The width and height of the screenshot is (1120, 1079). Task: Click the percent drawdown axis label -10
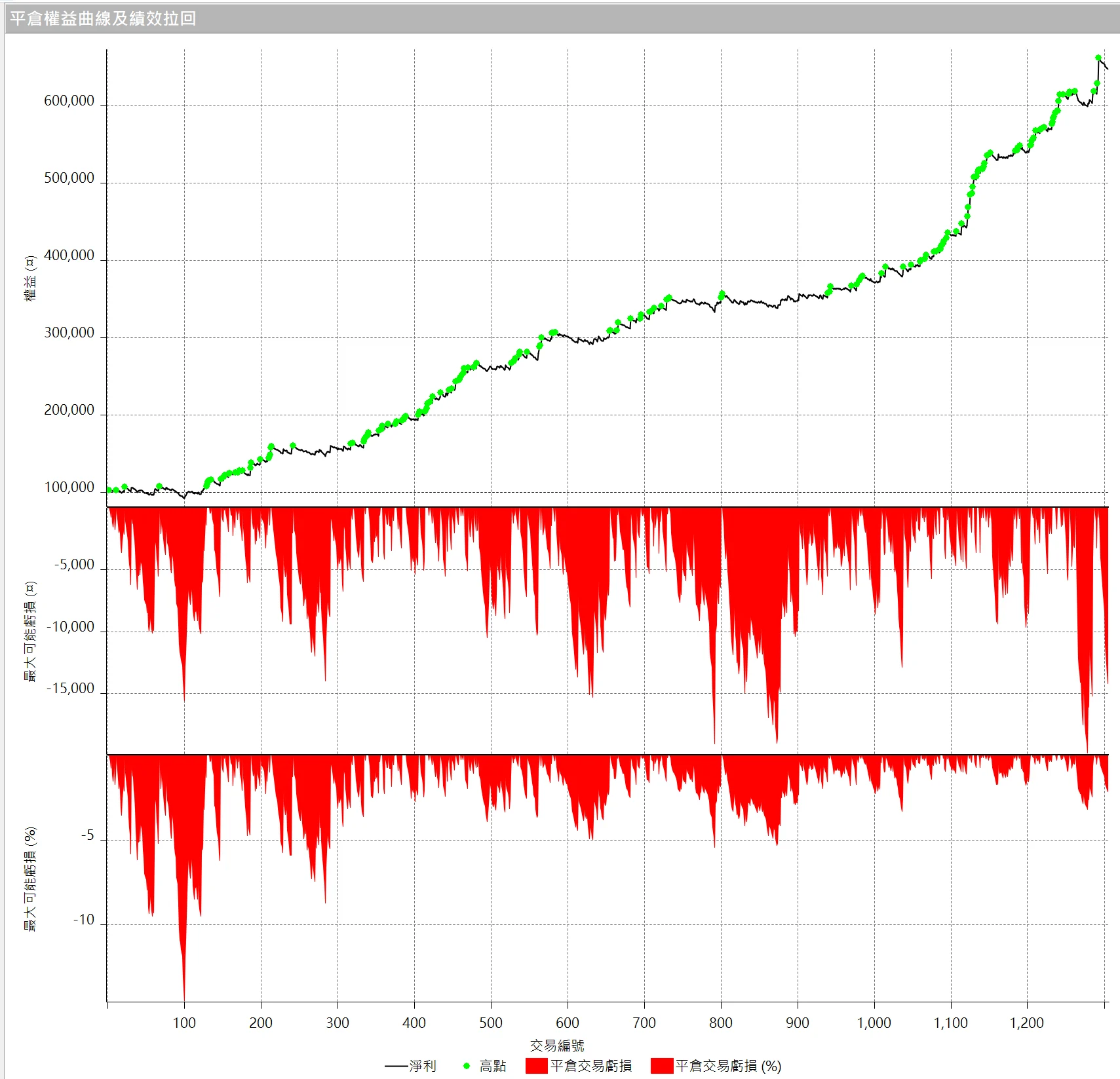(84, 920)
